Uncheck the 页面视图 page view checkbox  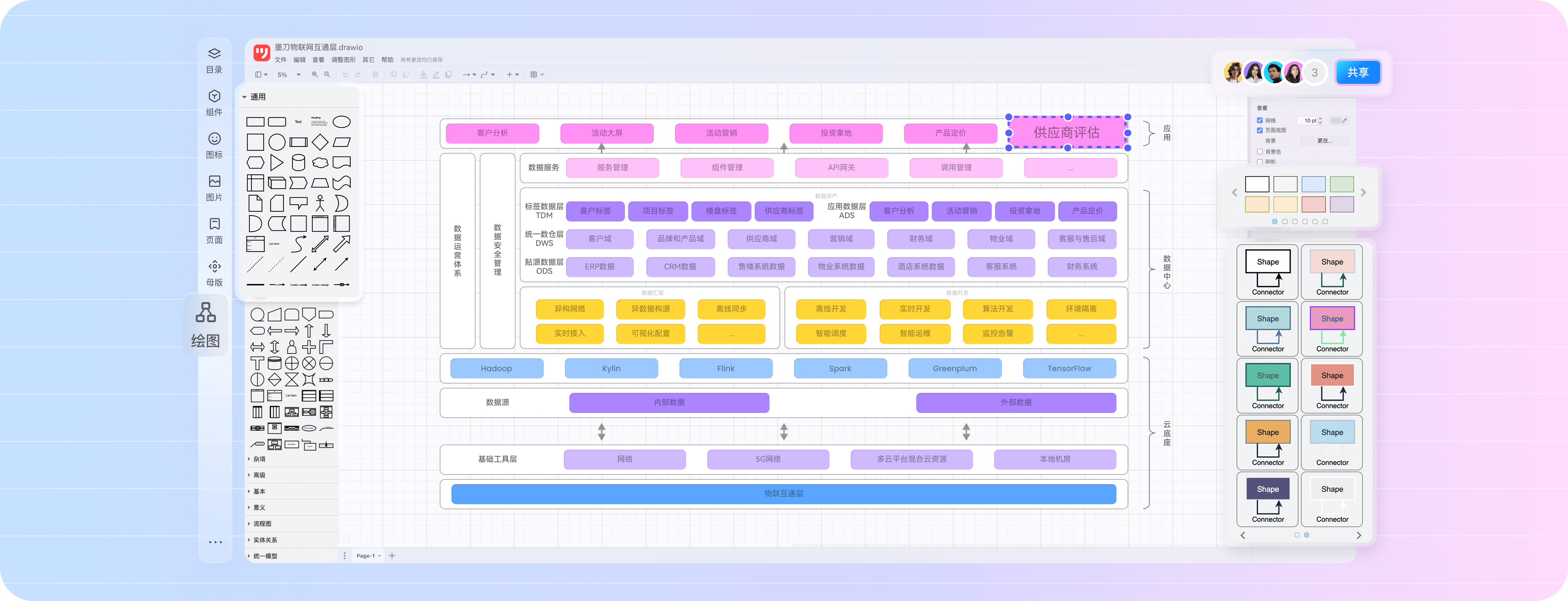[x=1259, y=130]
